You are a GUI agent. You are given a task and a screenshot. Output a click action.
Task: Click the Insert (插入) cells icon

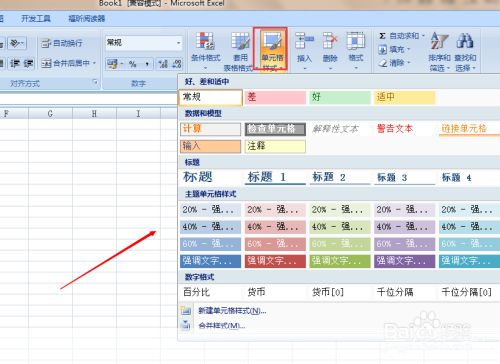pos(304,40)
